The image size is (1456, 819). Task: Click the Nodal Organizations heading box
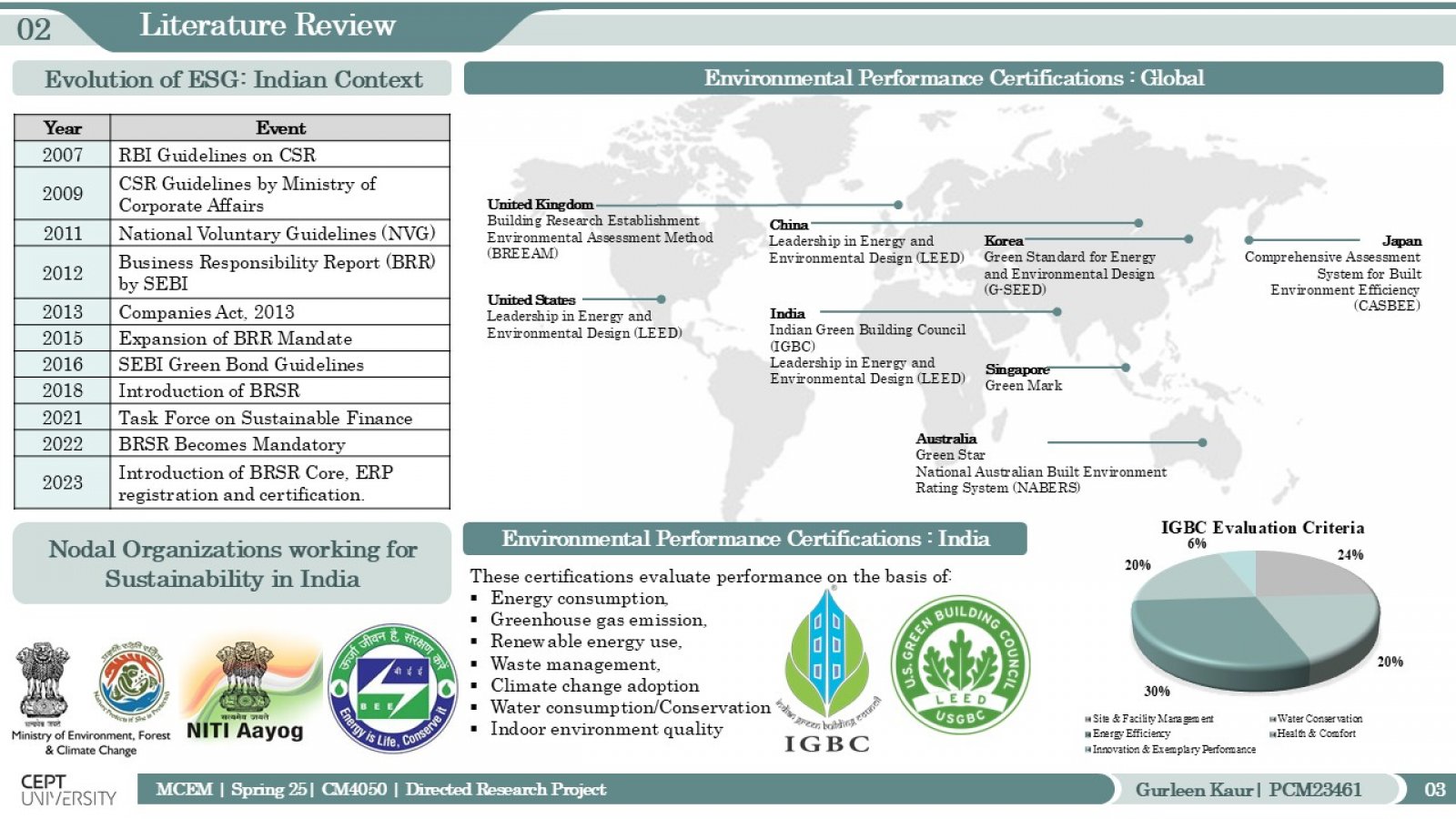click(232, 563)
